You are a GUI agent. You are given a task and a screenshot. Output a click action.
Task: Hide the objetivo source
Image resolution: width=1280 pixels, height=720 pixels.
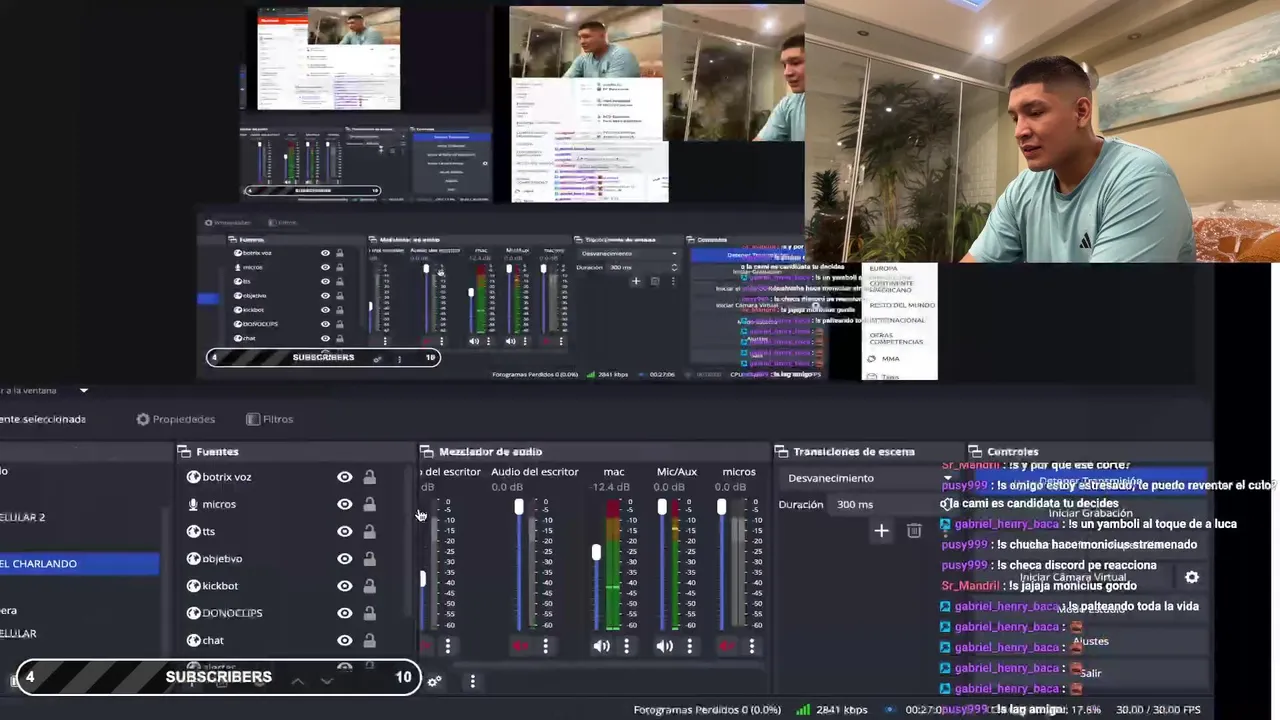(x=345, y=558)
